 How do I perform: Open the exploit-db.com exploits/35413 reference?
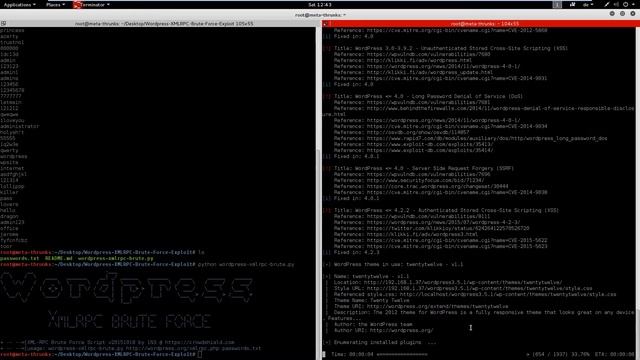pos(430,144)
